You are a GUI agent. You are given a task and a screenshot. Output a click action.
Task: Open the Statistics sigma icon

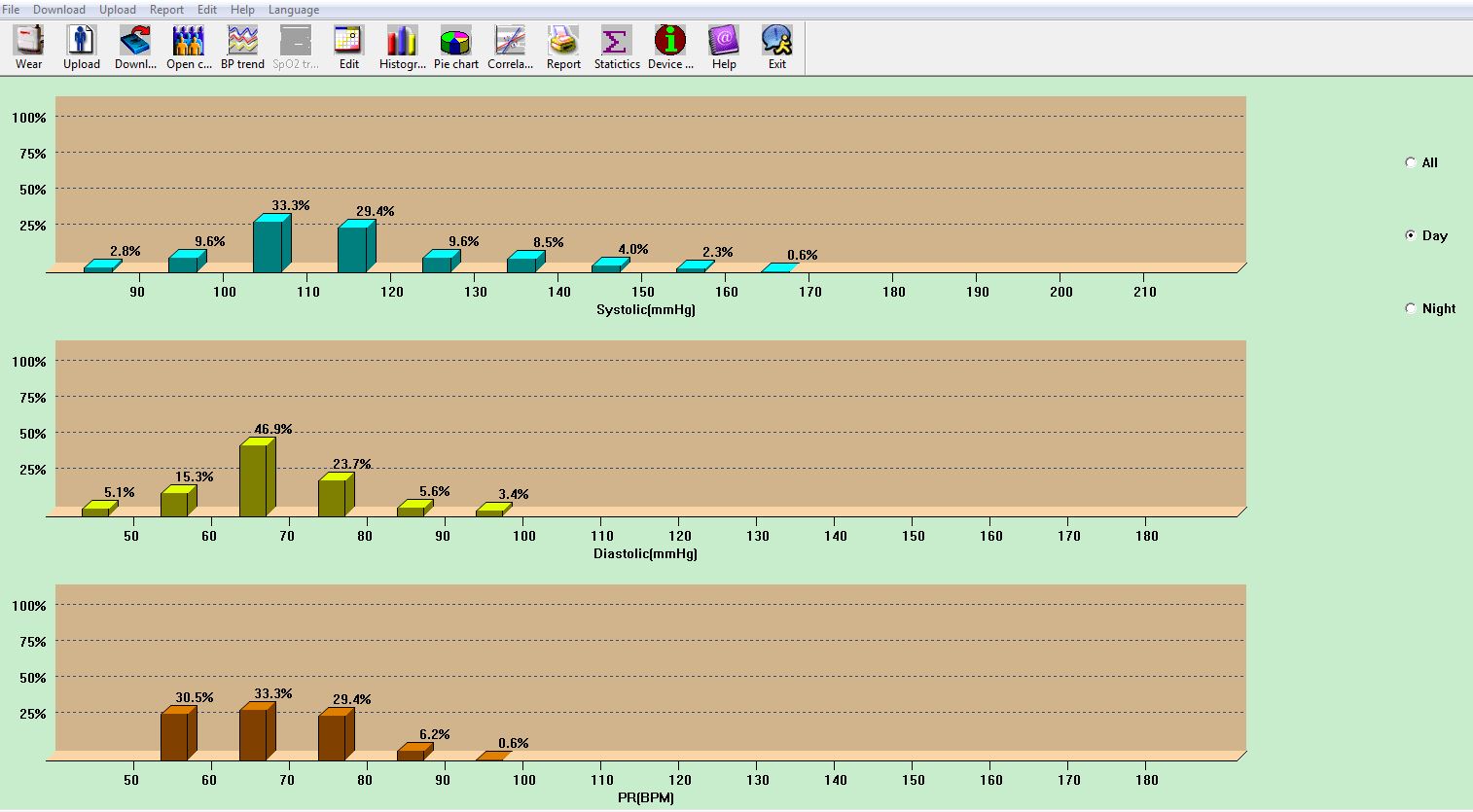[x=617, y=47]
